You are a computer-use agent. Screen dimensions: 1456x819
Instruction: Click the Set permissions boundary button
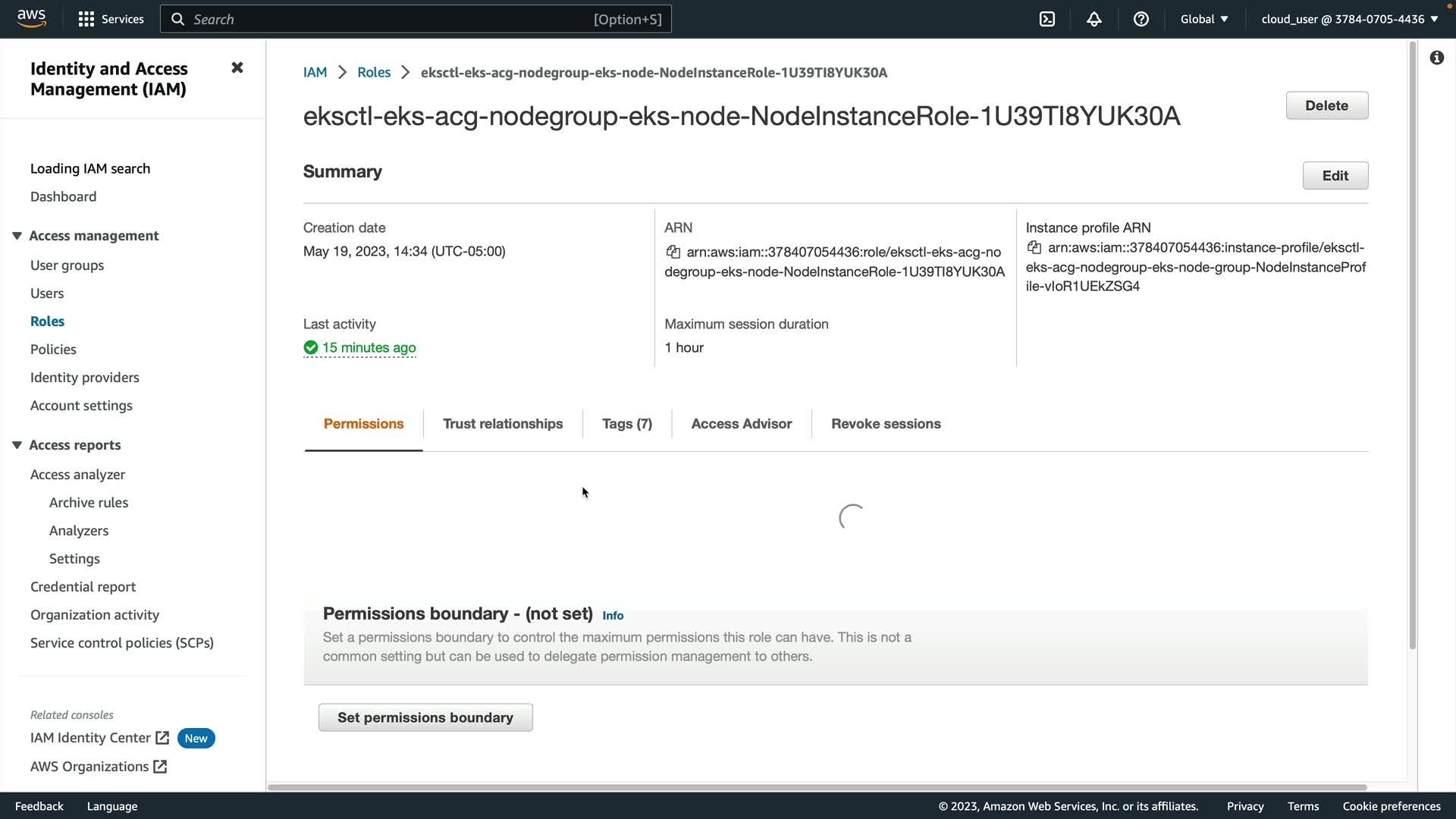click(425, 717)
